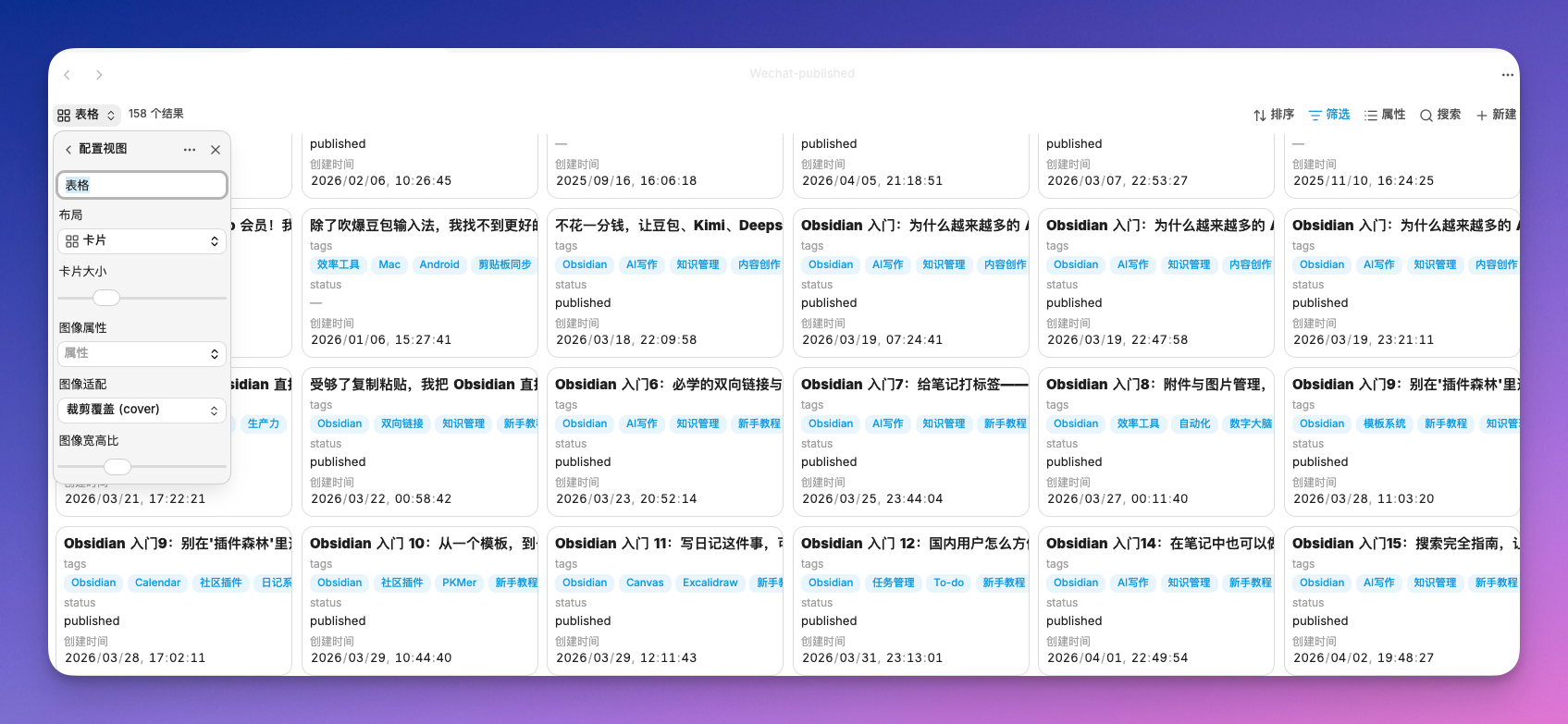Image resolution: width=1568 pixels, height=724 pixels.
Task: Open the Obsidian 入门8 card
Action: [1155, 385]
